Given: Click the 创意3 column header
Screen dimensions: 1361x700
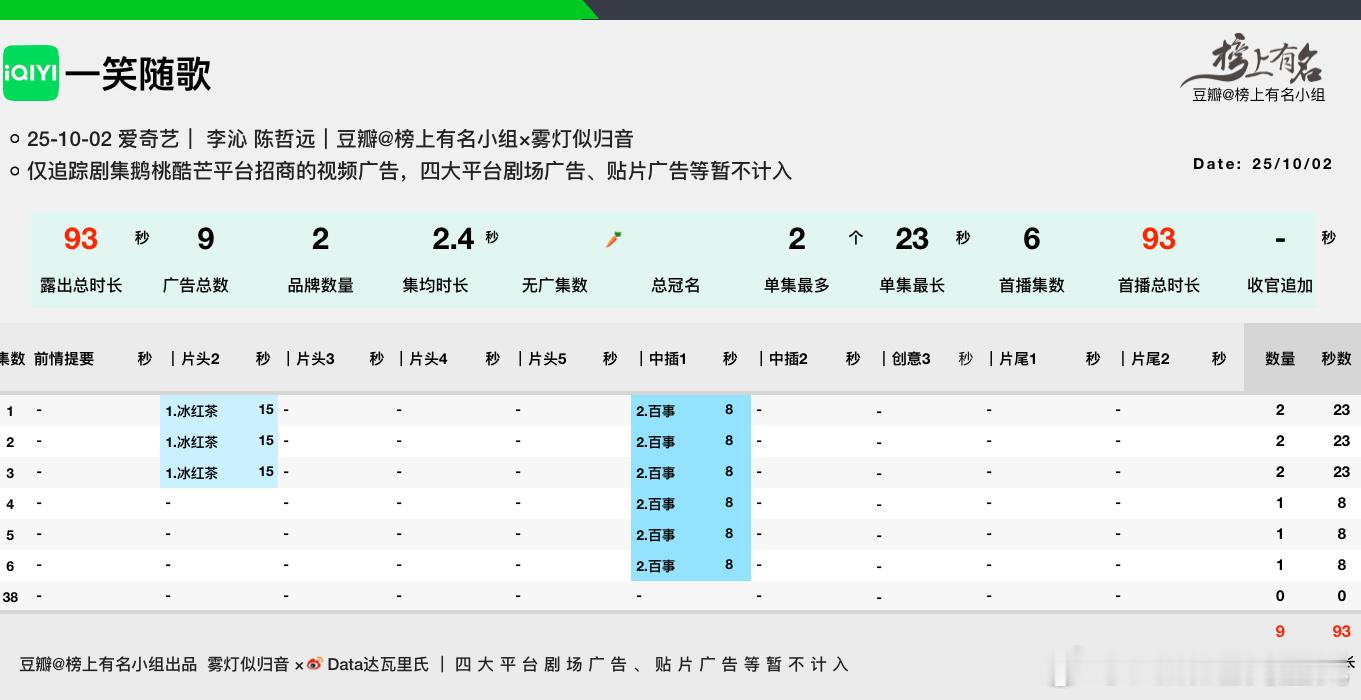Looking at the screenshot, I should click(911, 358).
